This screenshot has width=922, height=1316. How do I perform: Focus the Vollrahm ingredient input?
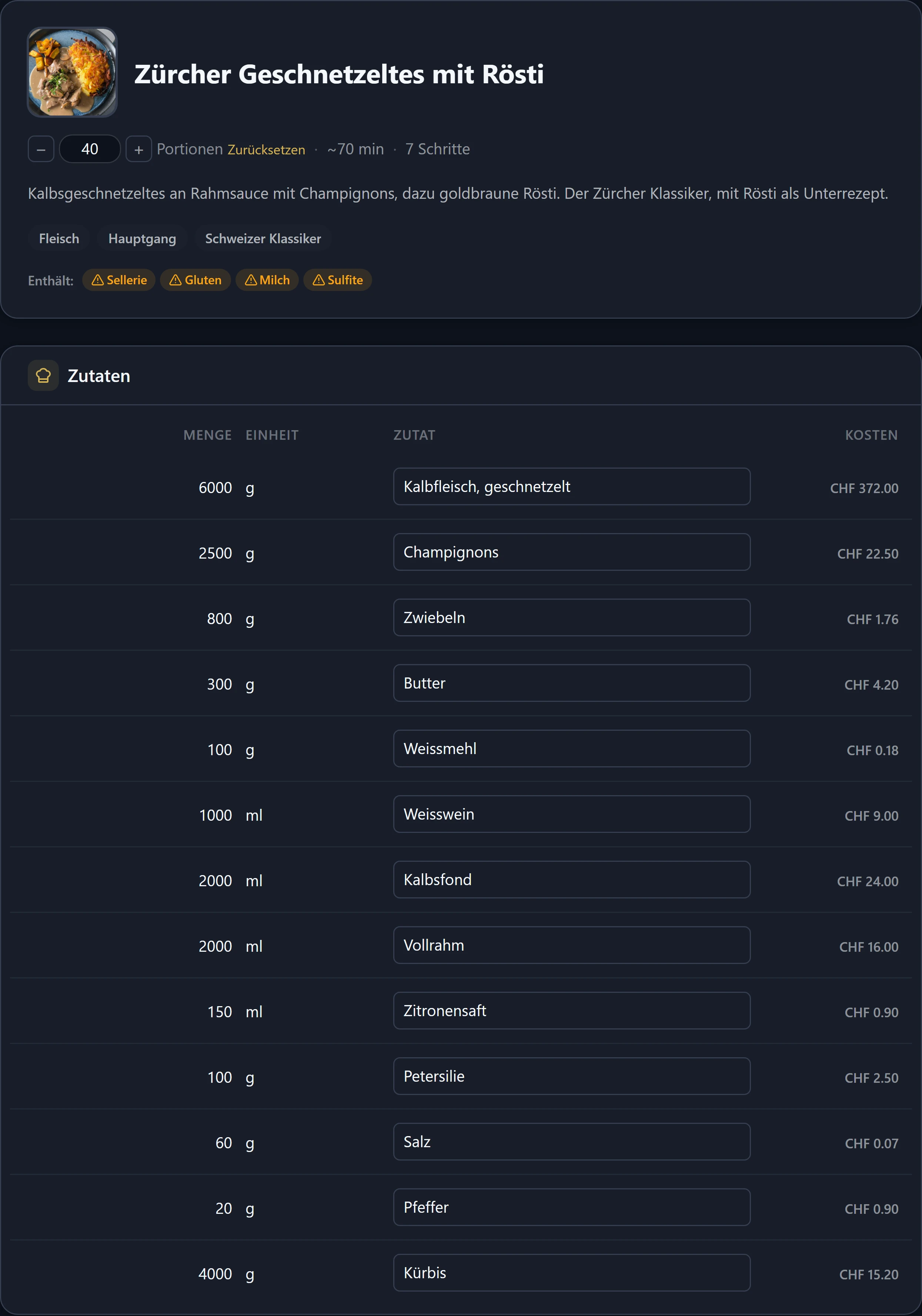click(x=572, y=945)
